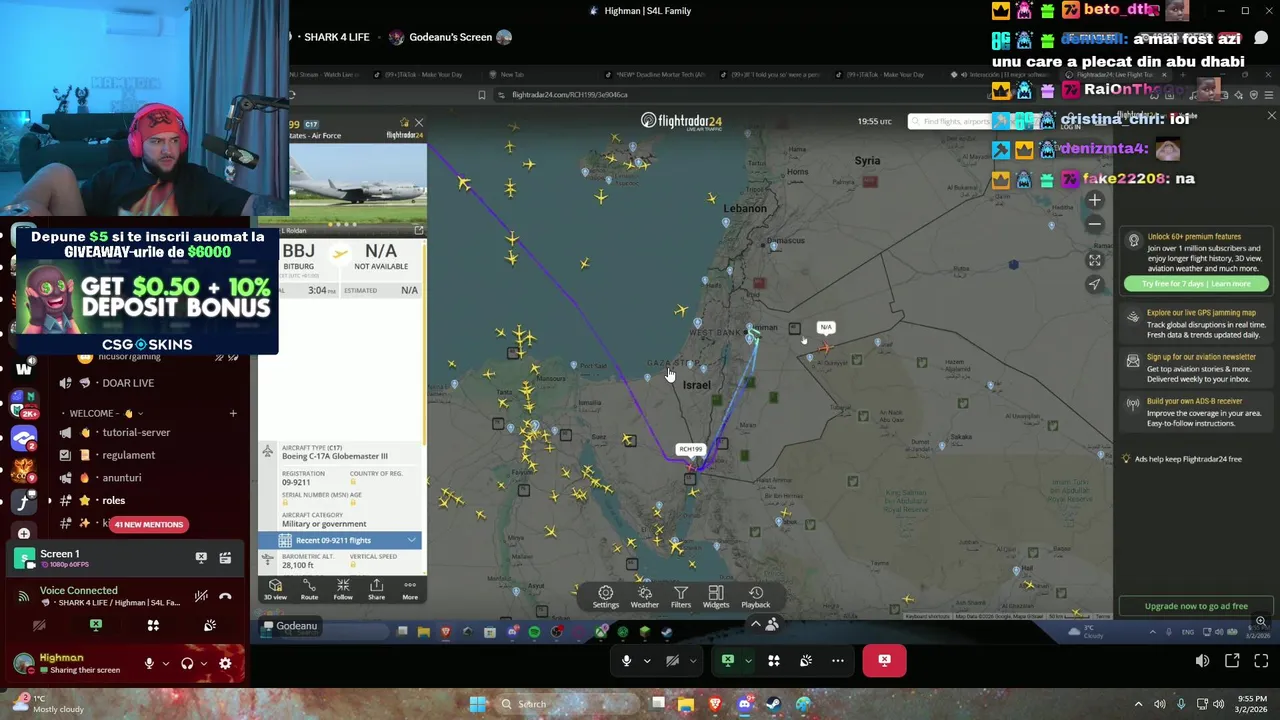Disconnect with the red call button
Image resolution: width=1280 pixels, height=720 pixels.
click(x=884, y=661)
